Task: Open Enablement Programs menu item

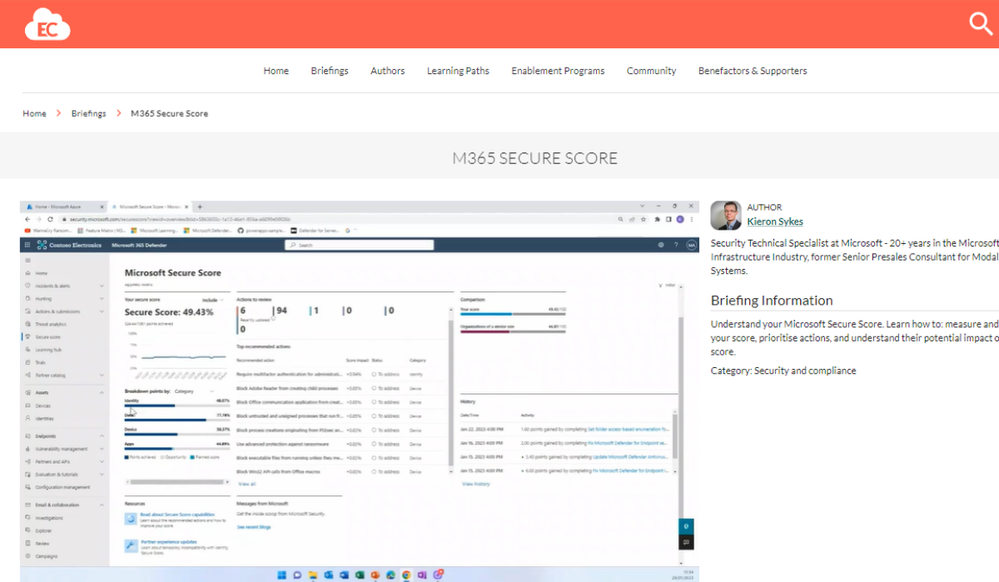Action: tap(557, 71)
